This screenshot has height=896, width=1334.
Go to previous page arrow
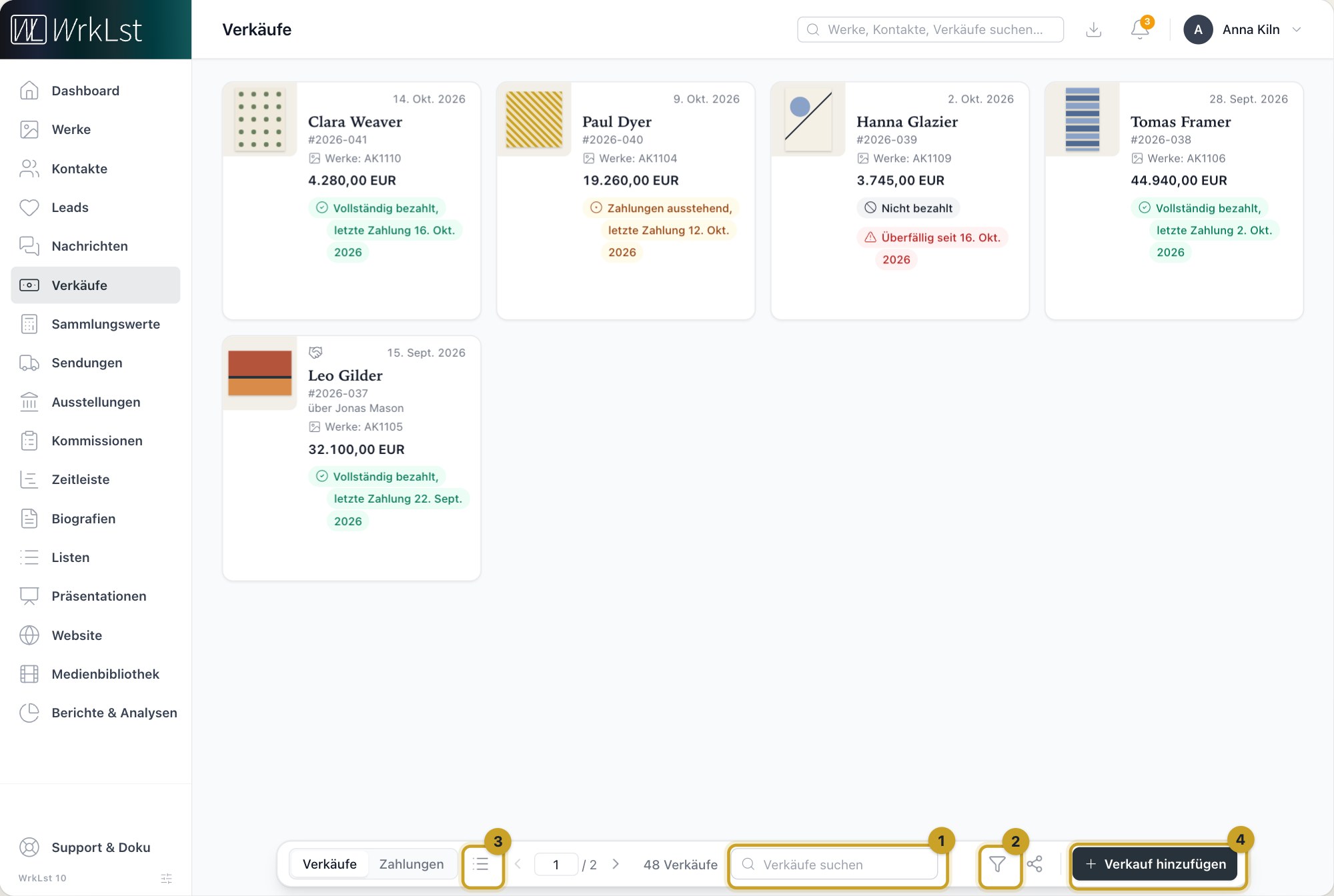click(518, 864)
